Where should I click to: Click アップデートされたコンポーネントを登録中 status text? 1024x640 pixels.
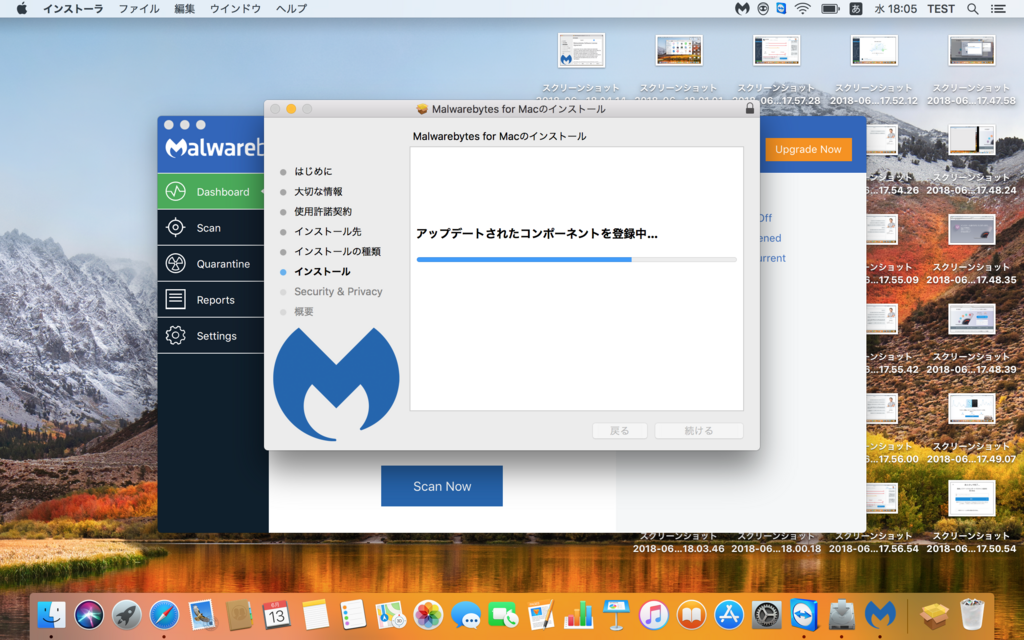point(537,233)
